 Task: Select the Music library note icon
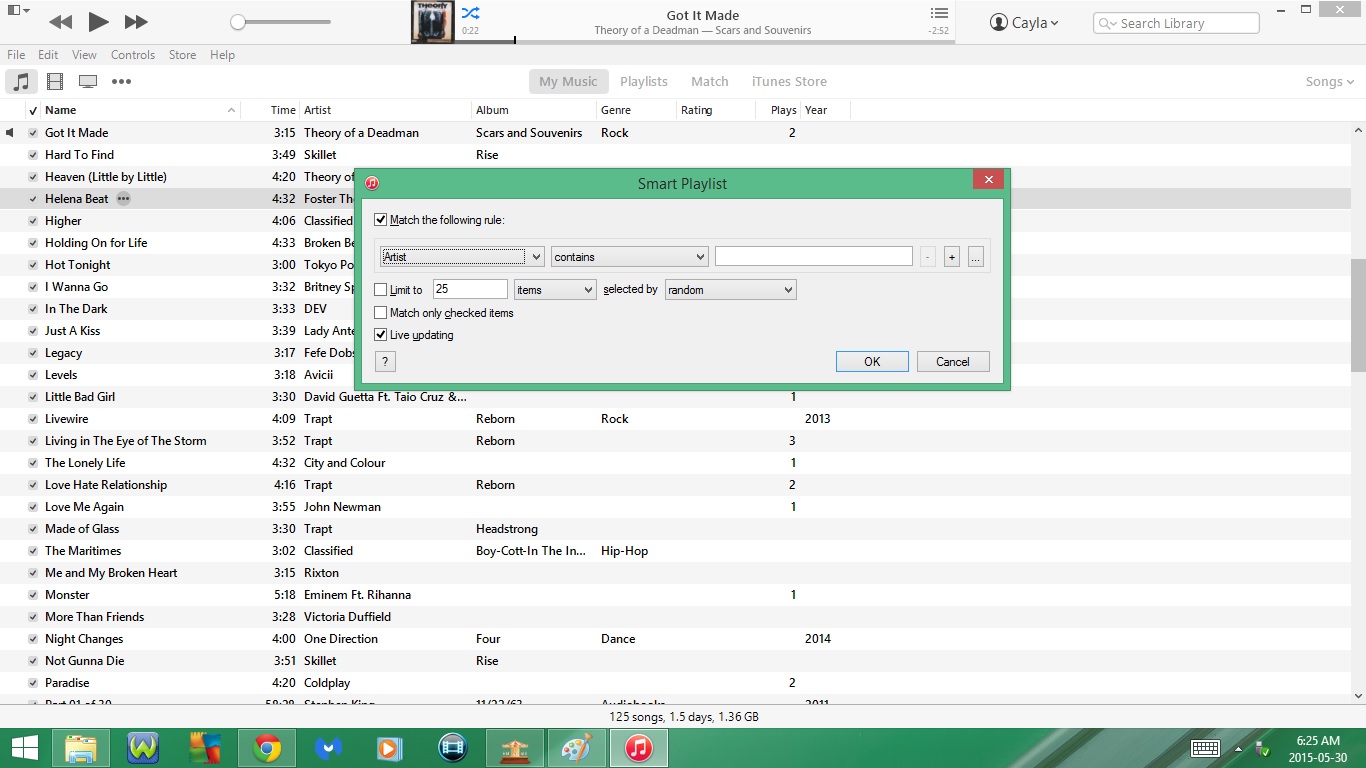pos(22,82)
